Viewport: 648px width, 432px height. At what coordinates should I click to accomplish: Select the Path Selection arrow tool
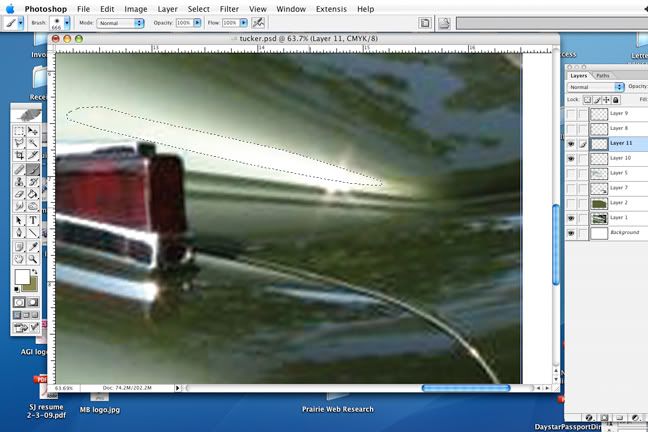[x=19, y=220]
